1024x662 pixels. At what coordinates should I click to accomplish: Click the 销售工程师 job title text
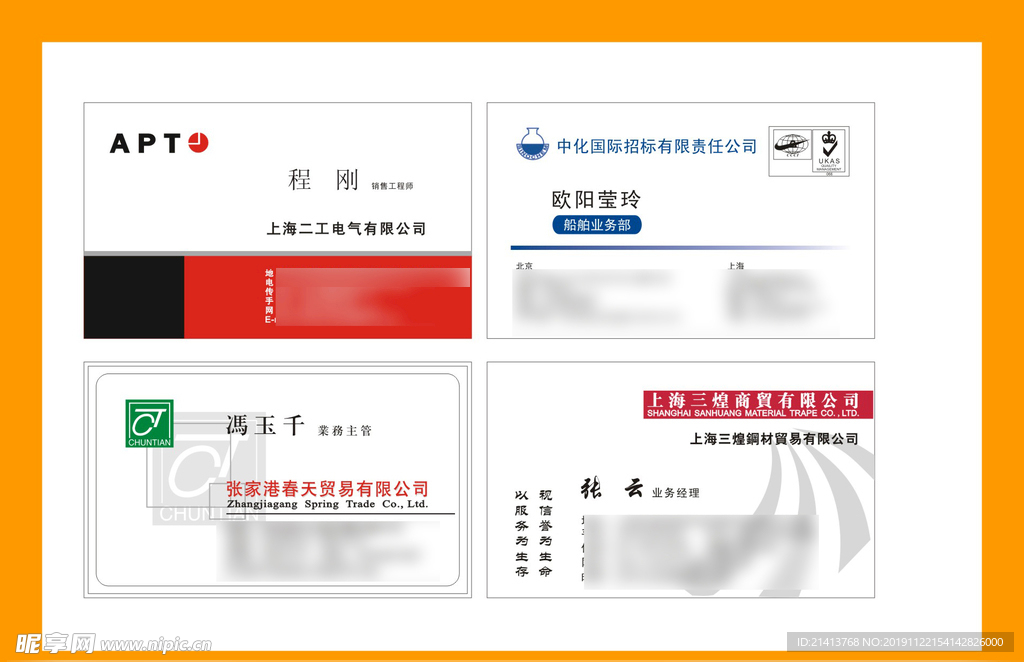tap(392, 186)
